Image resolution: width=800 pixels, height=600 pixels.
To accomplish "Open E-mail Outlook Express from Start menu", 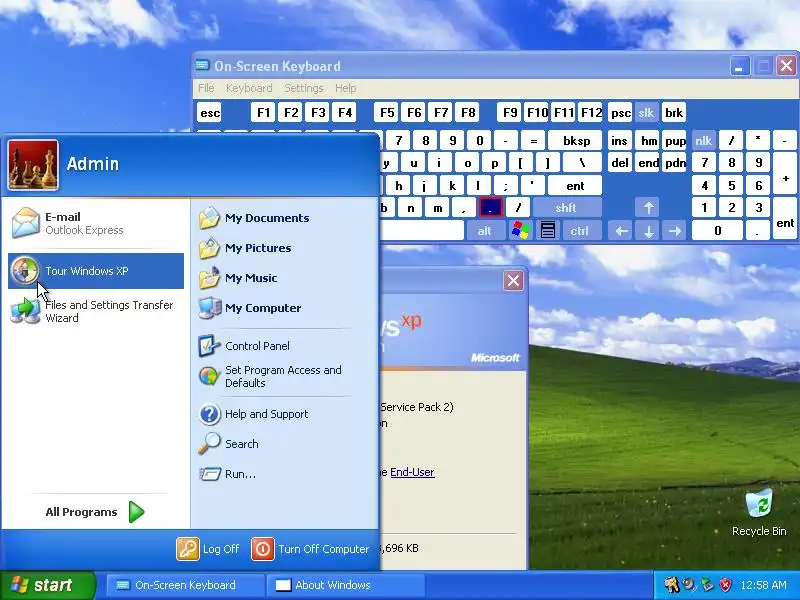I will 96,223.
